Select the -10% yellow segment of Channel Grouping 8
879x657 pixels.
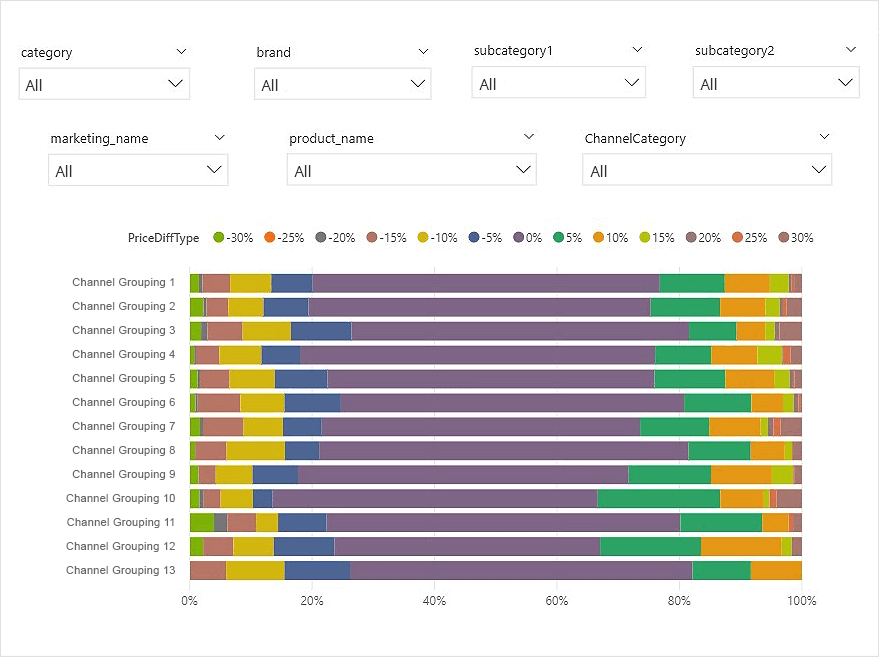click(256, 451)
